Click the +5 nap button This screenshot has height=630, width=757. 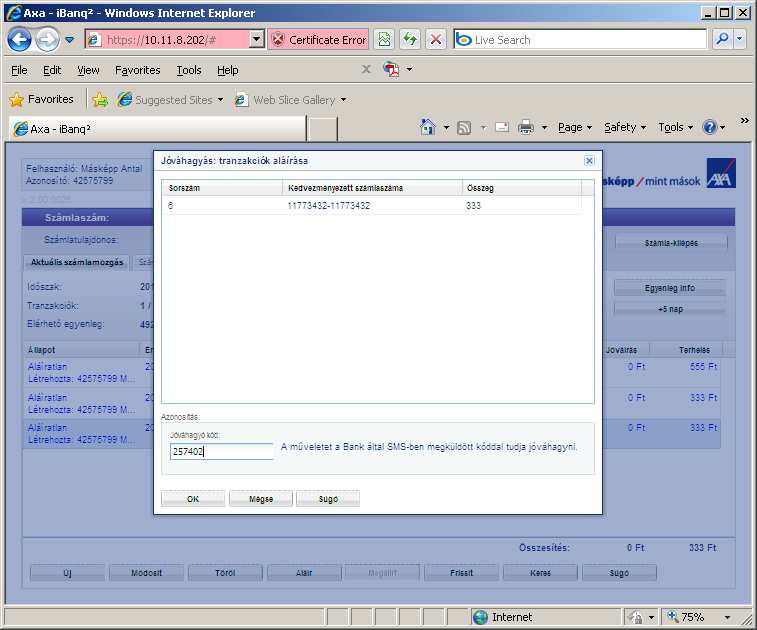[670, 309]
